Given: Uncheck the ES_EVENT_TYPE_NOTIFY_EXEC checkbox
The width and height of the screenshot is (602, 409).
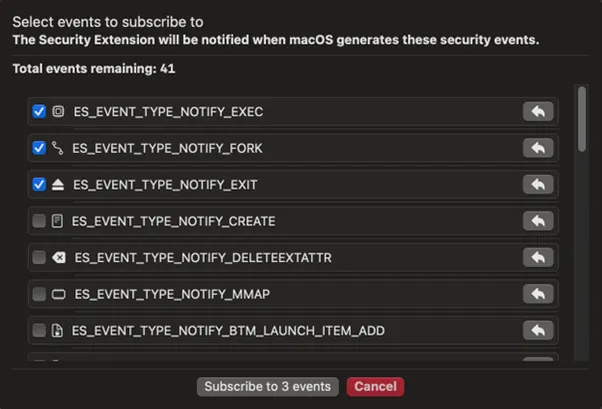Looking at the screenshot, I should 40,112.
